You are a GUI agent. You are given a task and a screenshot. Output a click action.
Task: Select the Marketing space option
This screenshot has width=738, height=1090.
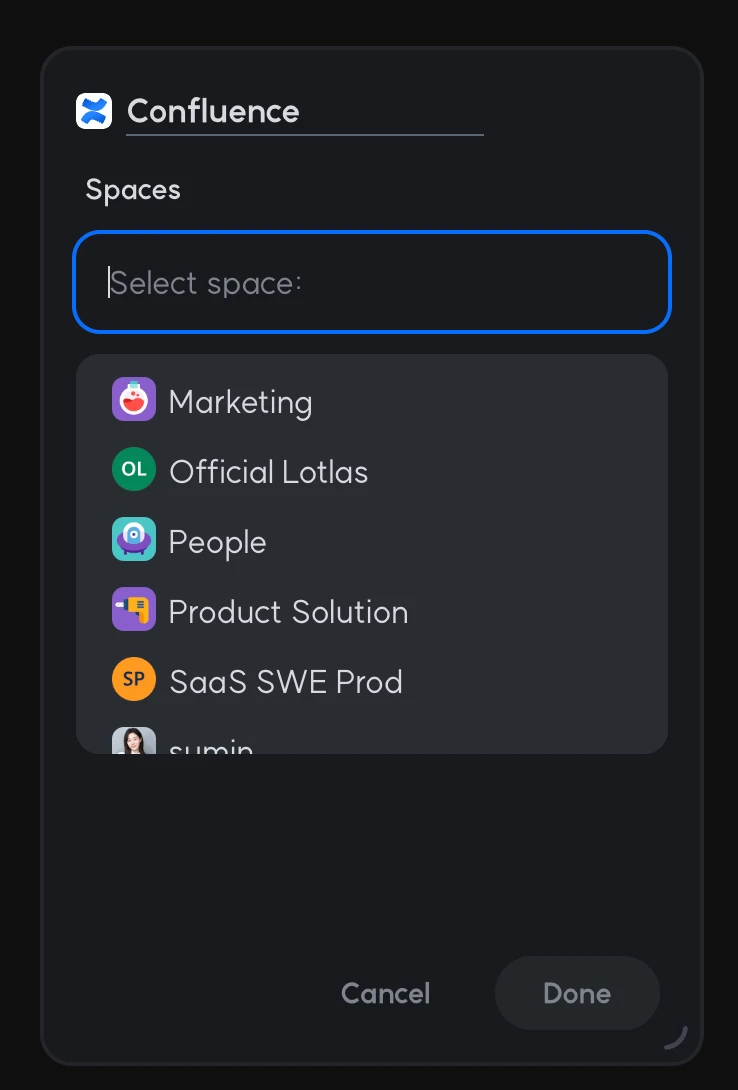click(241, 402)
